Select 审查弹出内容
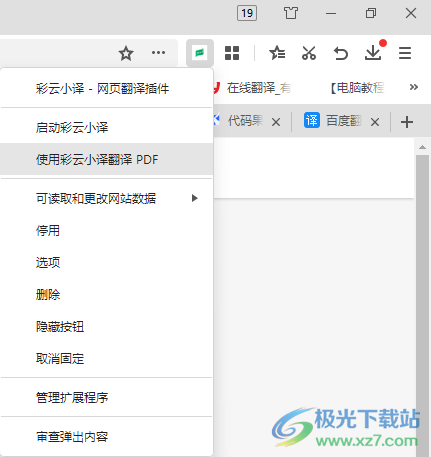Image resolution: width=431 pixels, height=457 pixels. click(107, 437)
